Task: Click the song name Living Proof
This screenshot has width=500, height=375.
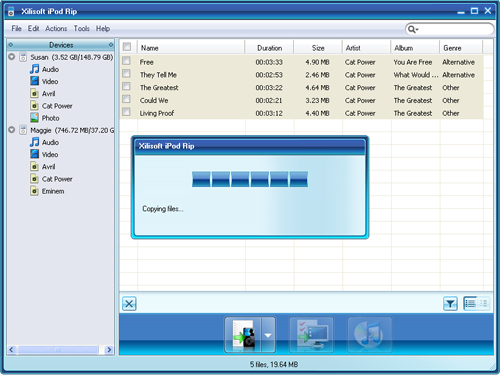Action: tap(157, 113)
